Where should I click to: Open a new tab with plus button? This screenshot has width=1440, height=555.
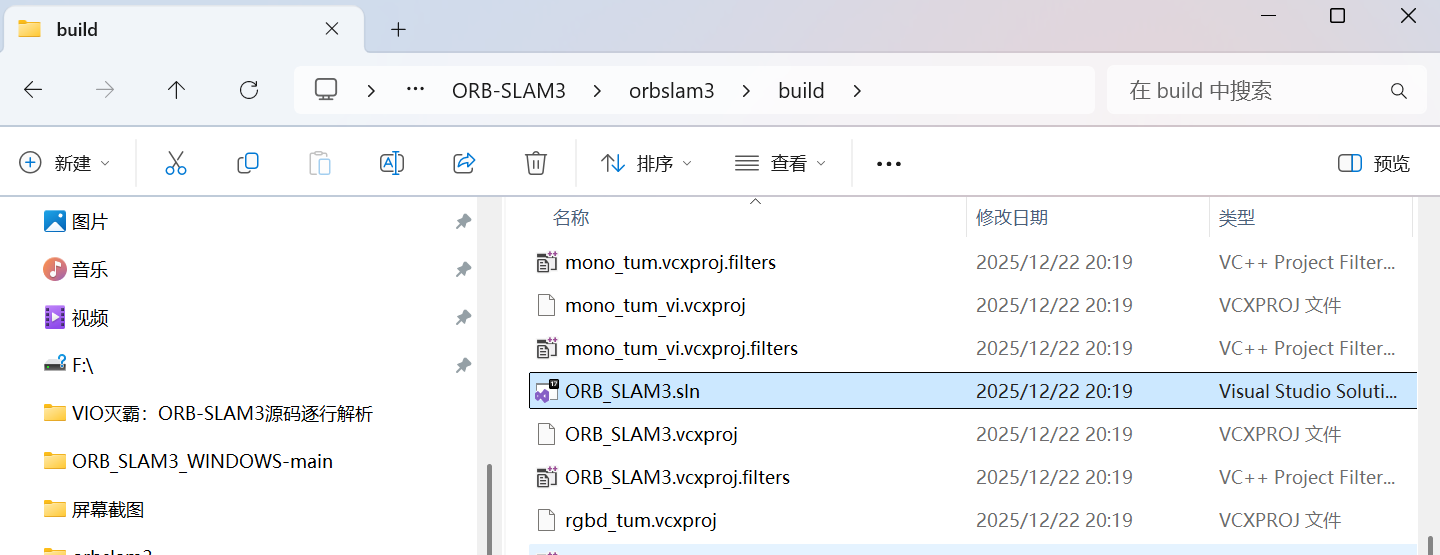(398, 29)
